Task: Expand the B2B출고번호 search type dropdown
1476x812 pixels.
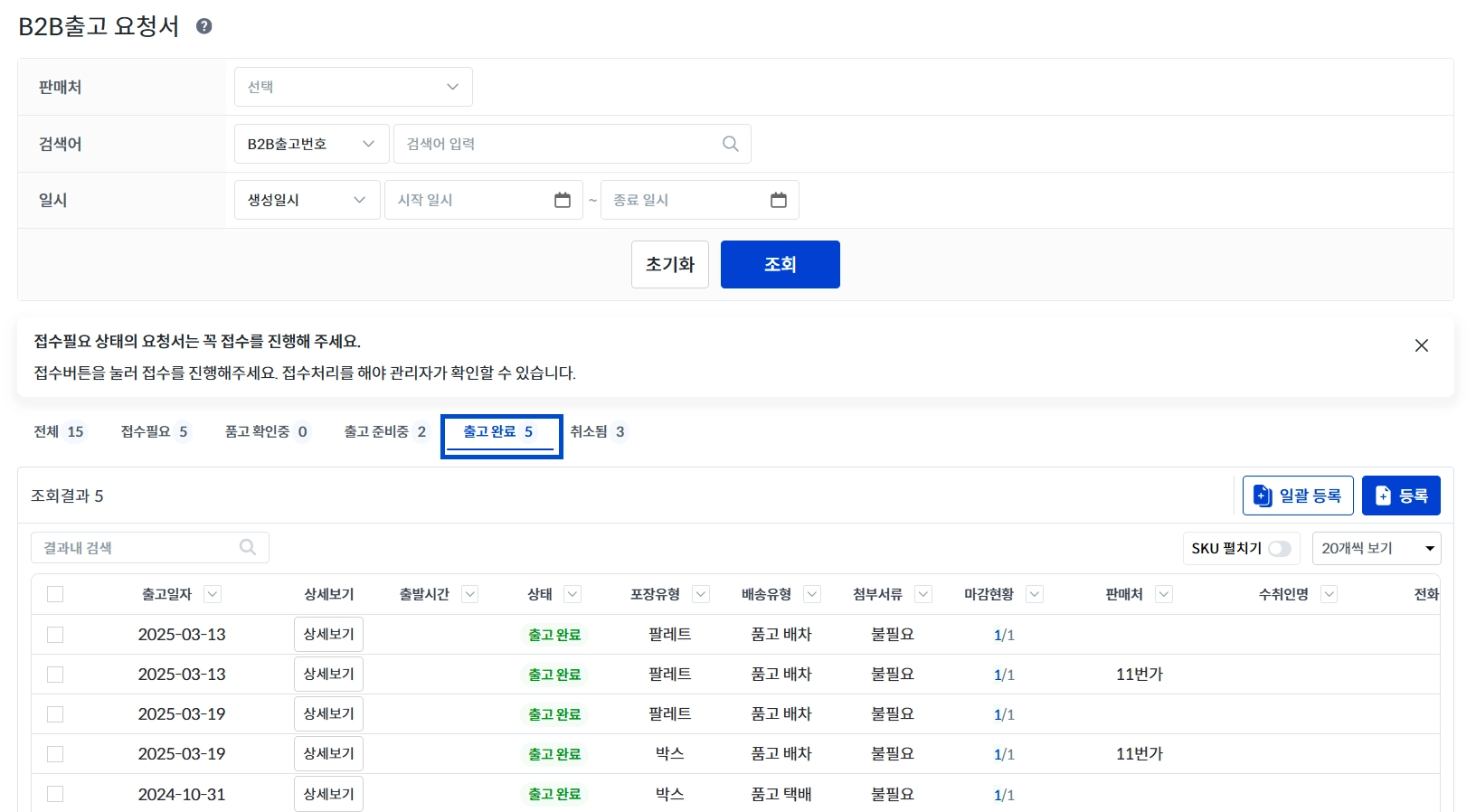Action: [x=311, y=144]
